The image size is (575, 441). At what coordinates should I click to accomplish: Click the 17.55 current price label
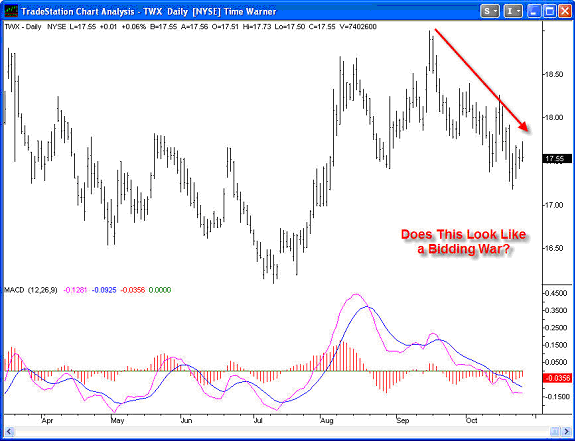coord(557,159)
